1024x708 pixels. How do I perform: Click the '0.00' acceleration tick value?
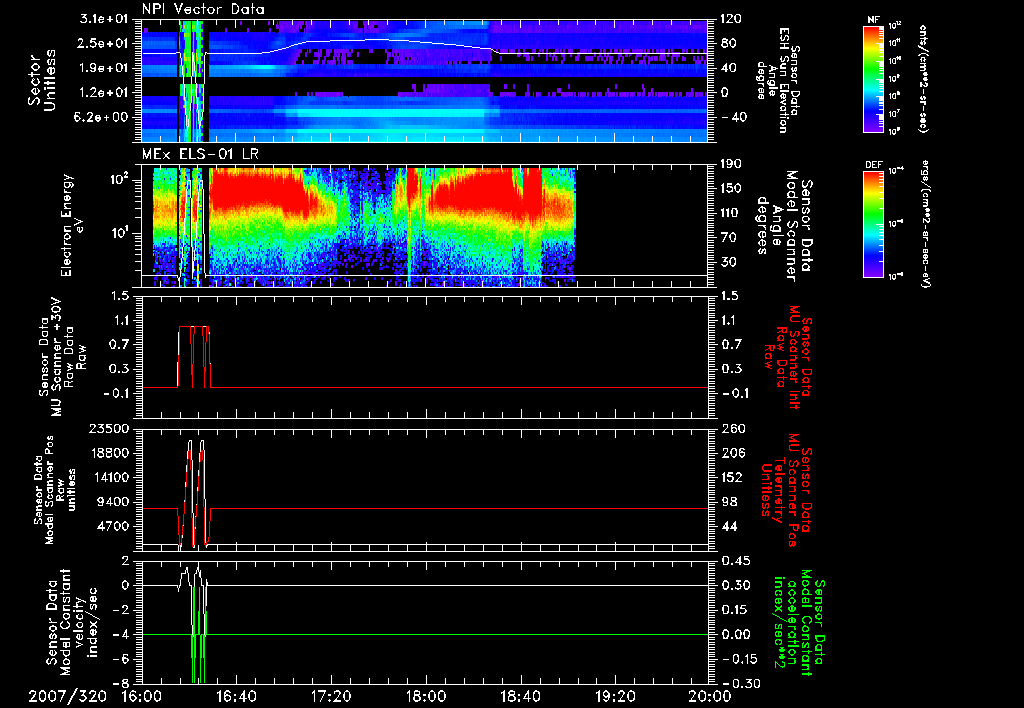point(734,635)
